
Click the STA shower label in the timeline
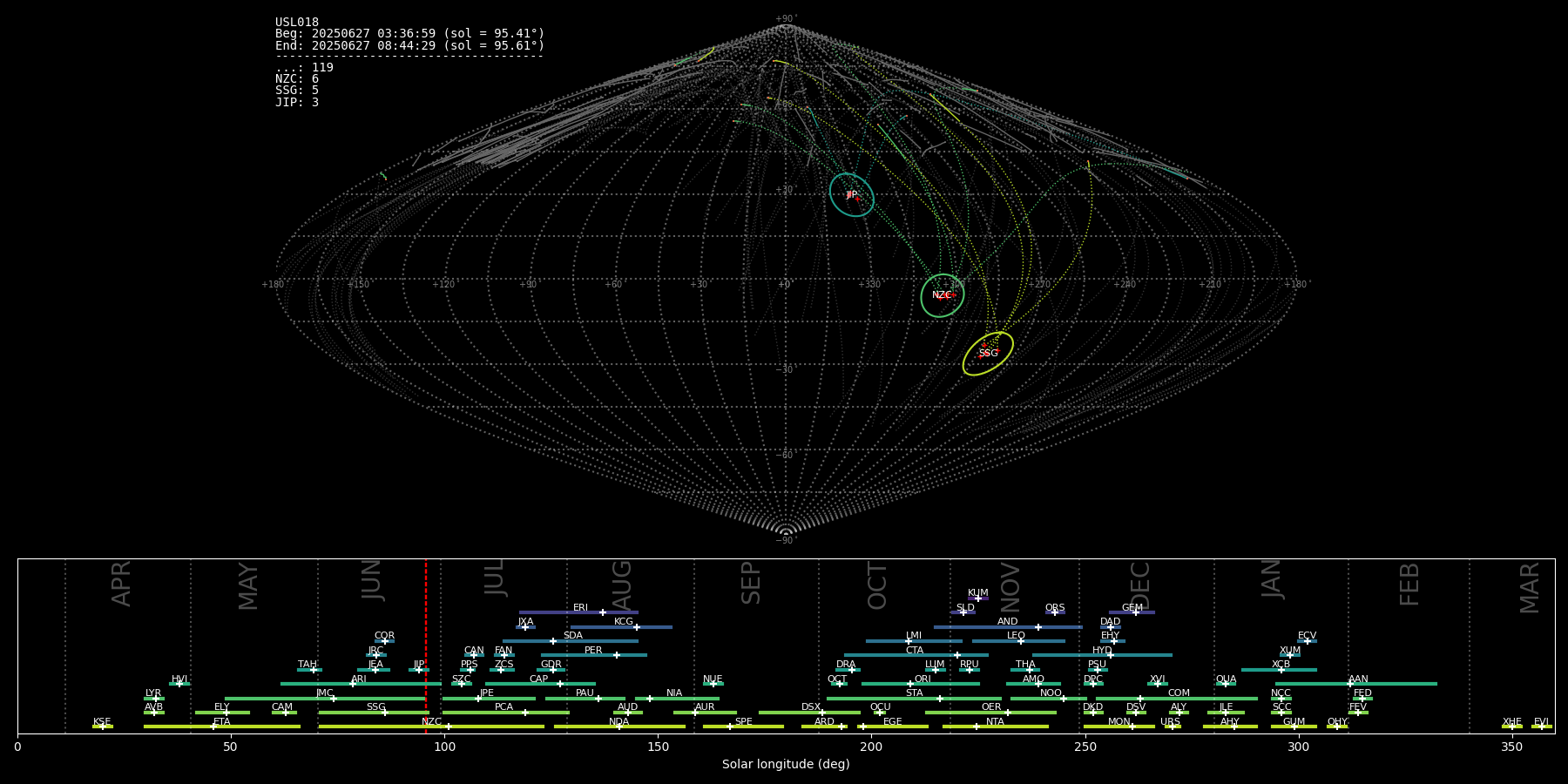pyautogui.click(x=914, y=693)
